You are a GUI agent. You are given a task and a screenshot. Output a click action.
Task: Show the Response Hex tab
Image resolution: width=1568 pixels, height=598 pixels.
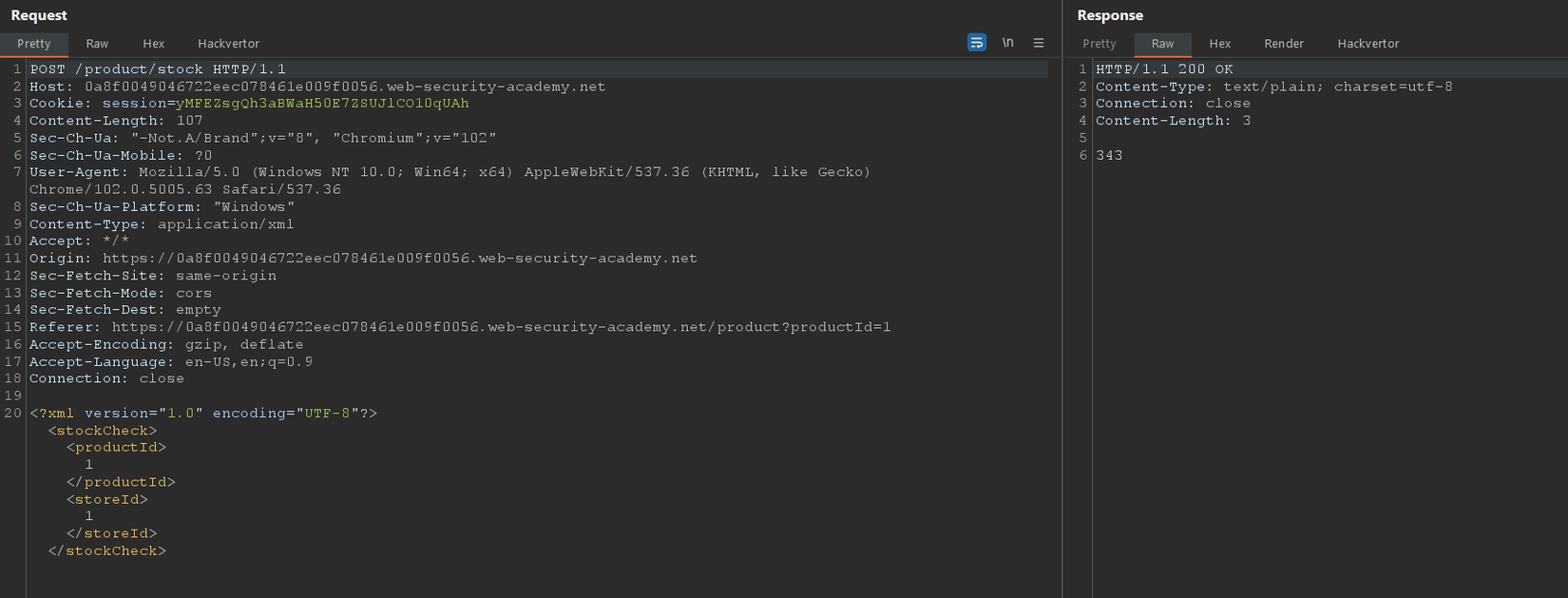pyautogui.click(x=1220, y=44)
